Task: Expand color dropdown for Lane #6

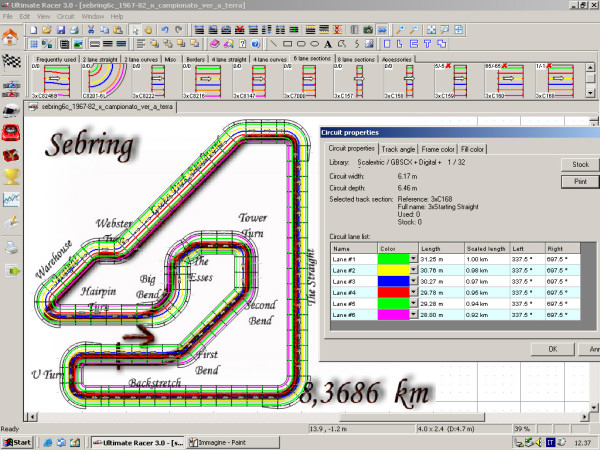Action: coord(413,314)
